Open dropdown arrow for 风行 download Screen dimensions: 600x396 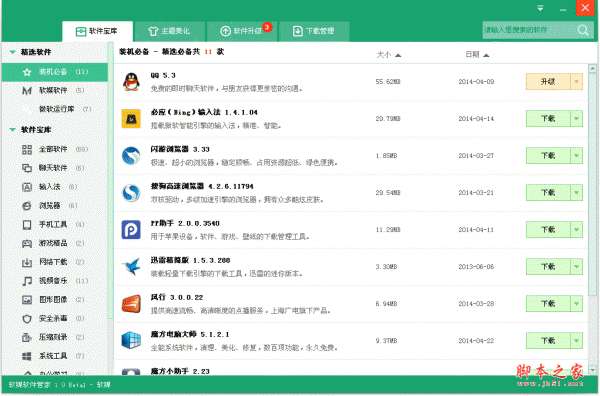point(577,304)
